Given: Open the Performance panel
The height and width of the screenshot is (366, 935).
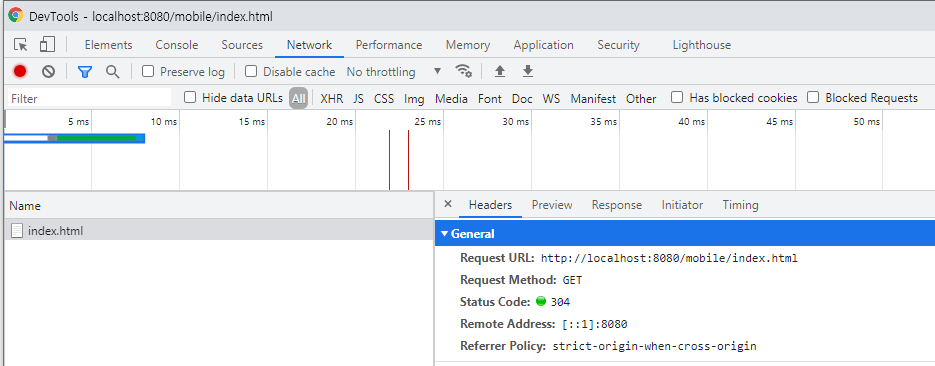Looking at the screenshot, I should click(x=389, y=45).
